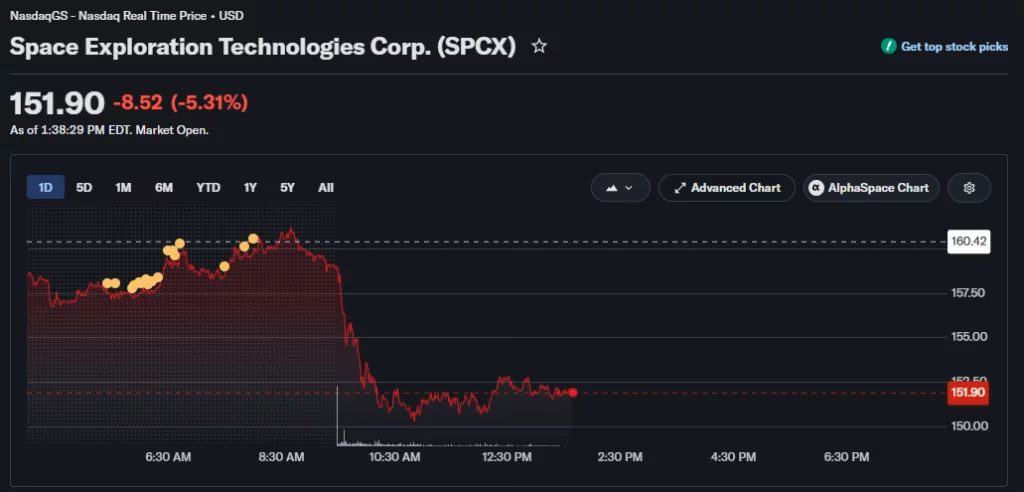
Task: Follow the Get top stock picks link
Action: click(x=954, y=46)
